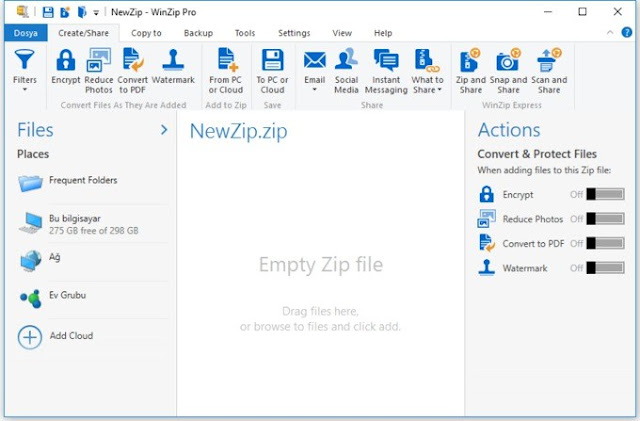This screenshot has width=640, height=421.
Task: Open the Backup ribbon tab
Action: click(x=198, y=33)
